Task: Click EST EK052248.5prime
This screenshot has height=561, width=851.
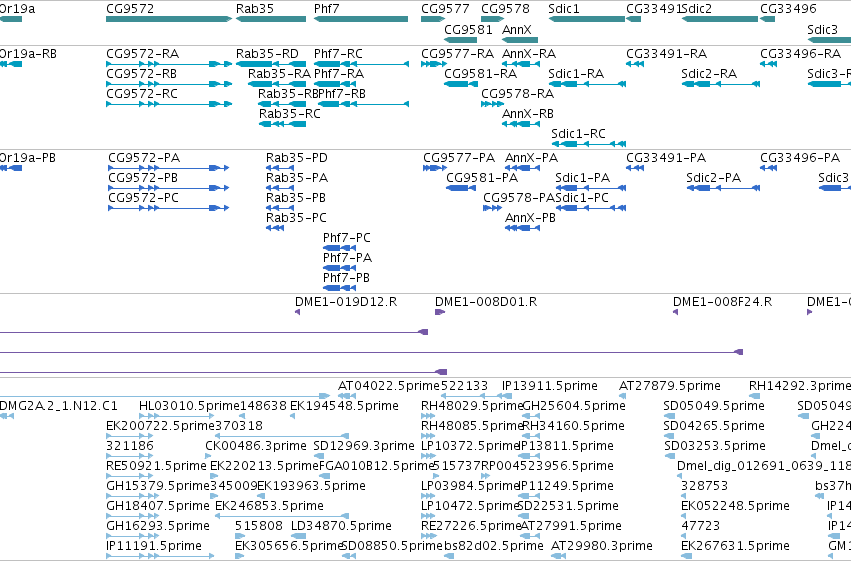Action: [735, 506]
